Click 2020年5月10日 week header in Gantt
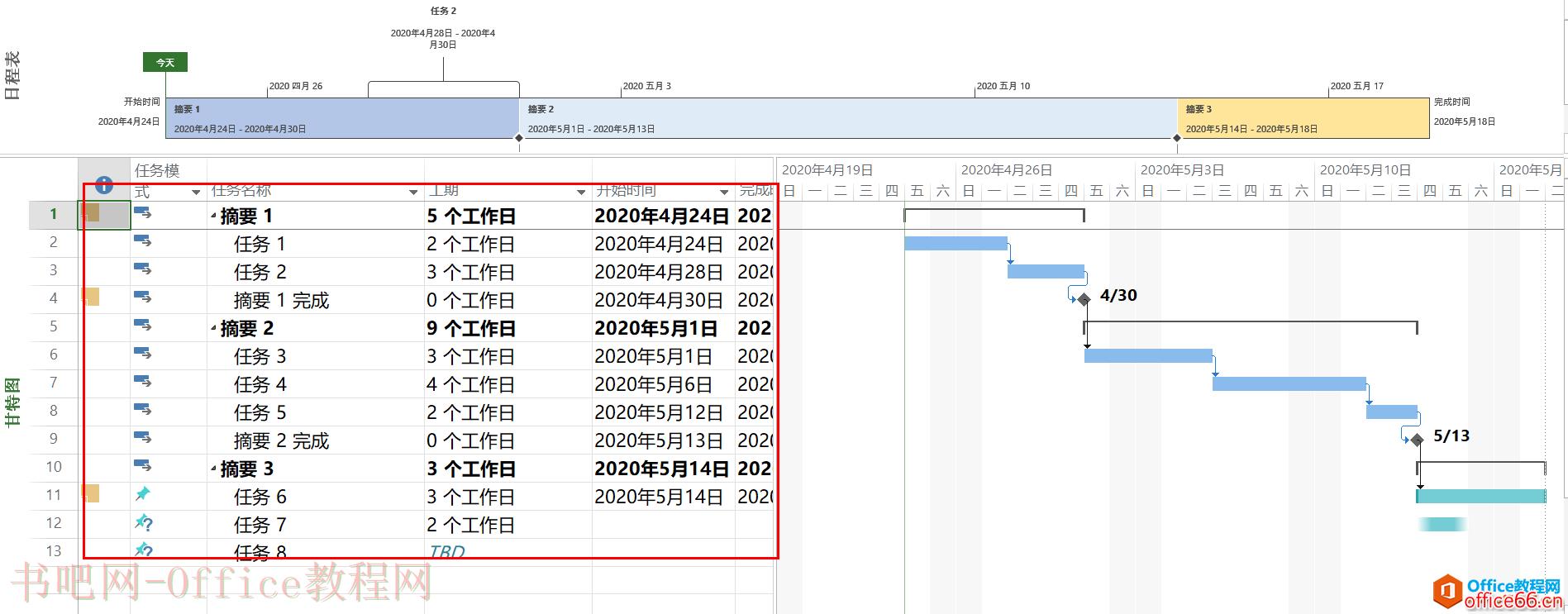The image size is (1568, 614). [x=1365, y=169]
